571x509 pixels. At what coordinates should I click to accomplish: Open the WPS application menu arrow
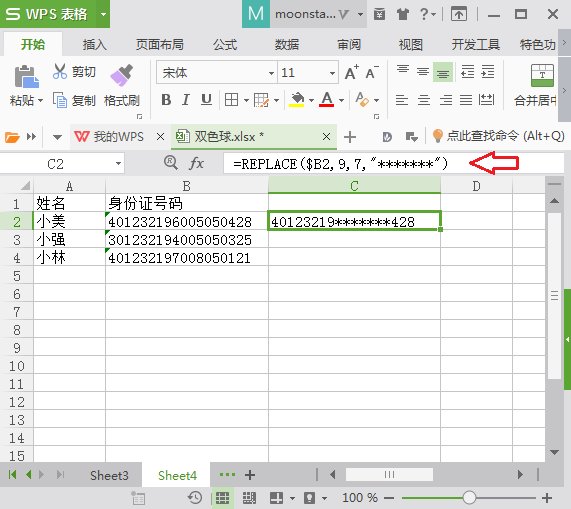(103, 14)
